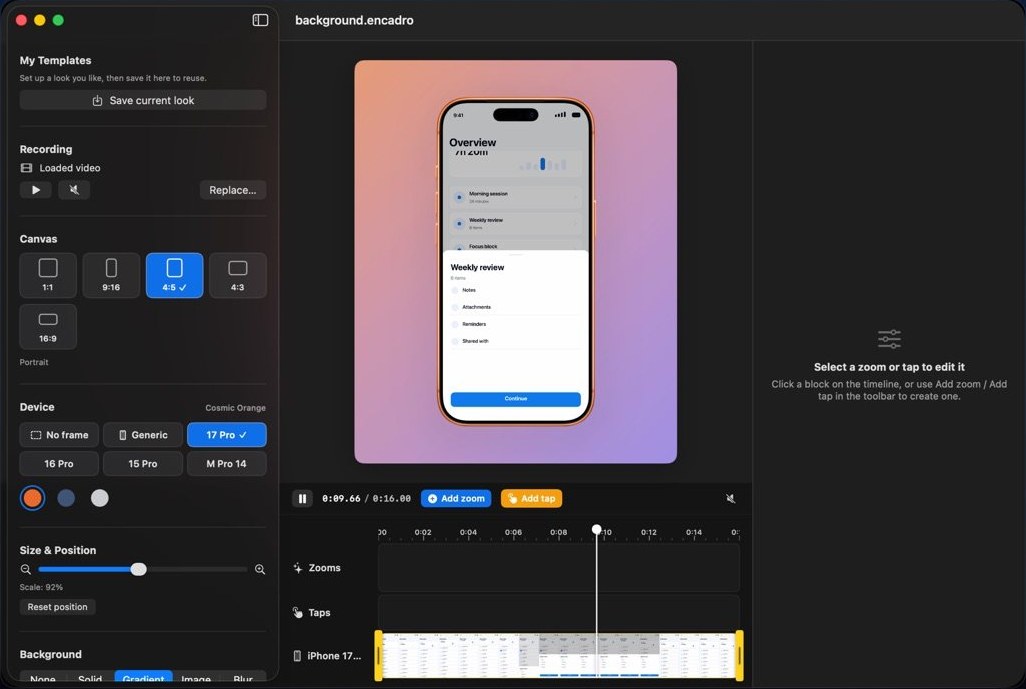Click the Reset position button
The height and width of the screenshot is (689, 1026).
point(58,607)
